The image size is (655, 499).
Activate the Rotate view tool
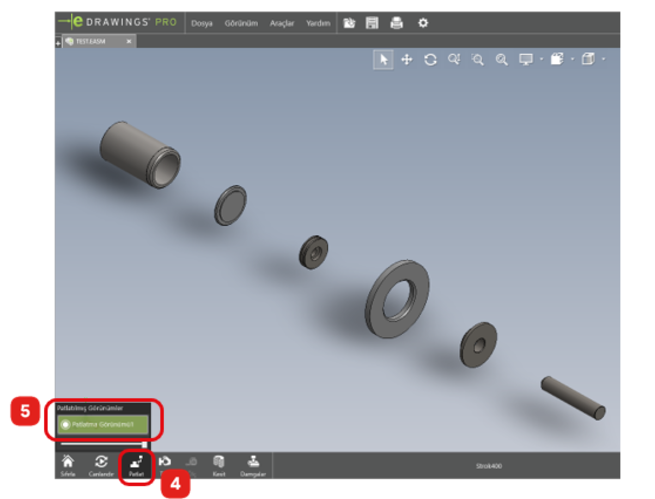click(x=430, y=59)
